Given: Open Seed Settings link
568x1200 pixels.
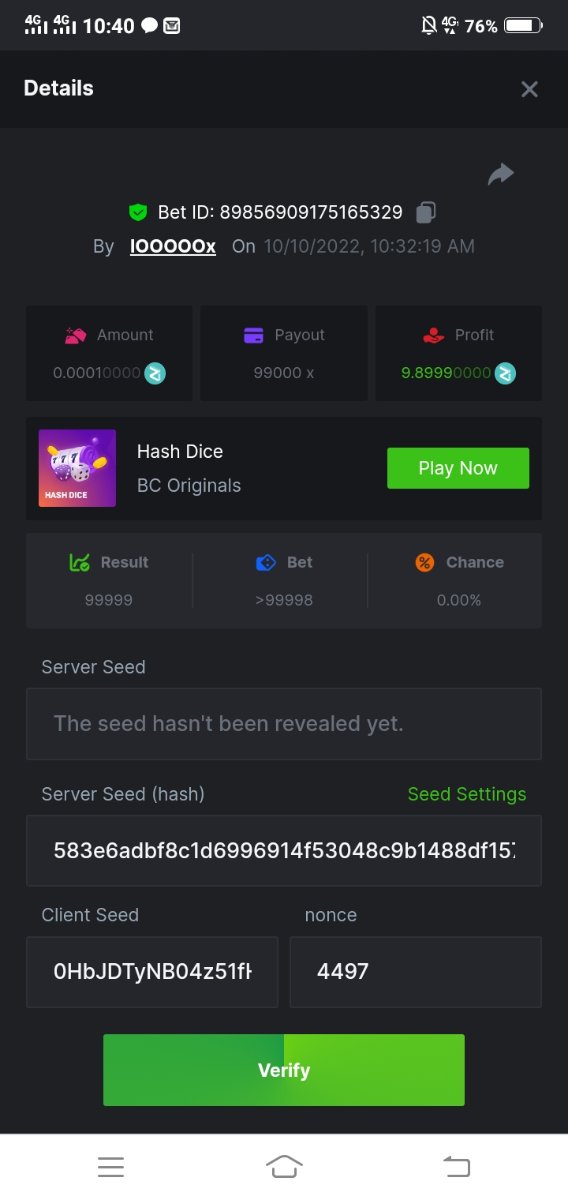Looking at the screenshot, I should coord(467,794).
